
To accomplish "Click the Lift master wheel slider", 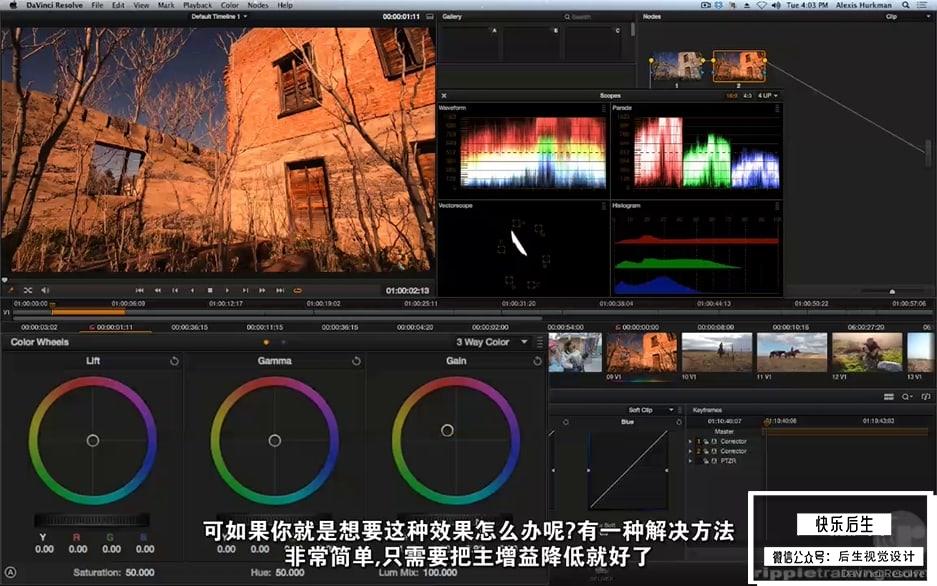I will tap(92, 520).
